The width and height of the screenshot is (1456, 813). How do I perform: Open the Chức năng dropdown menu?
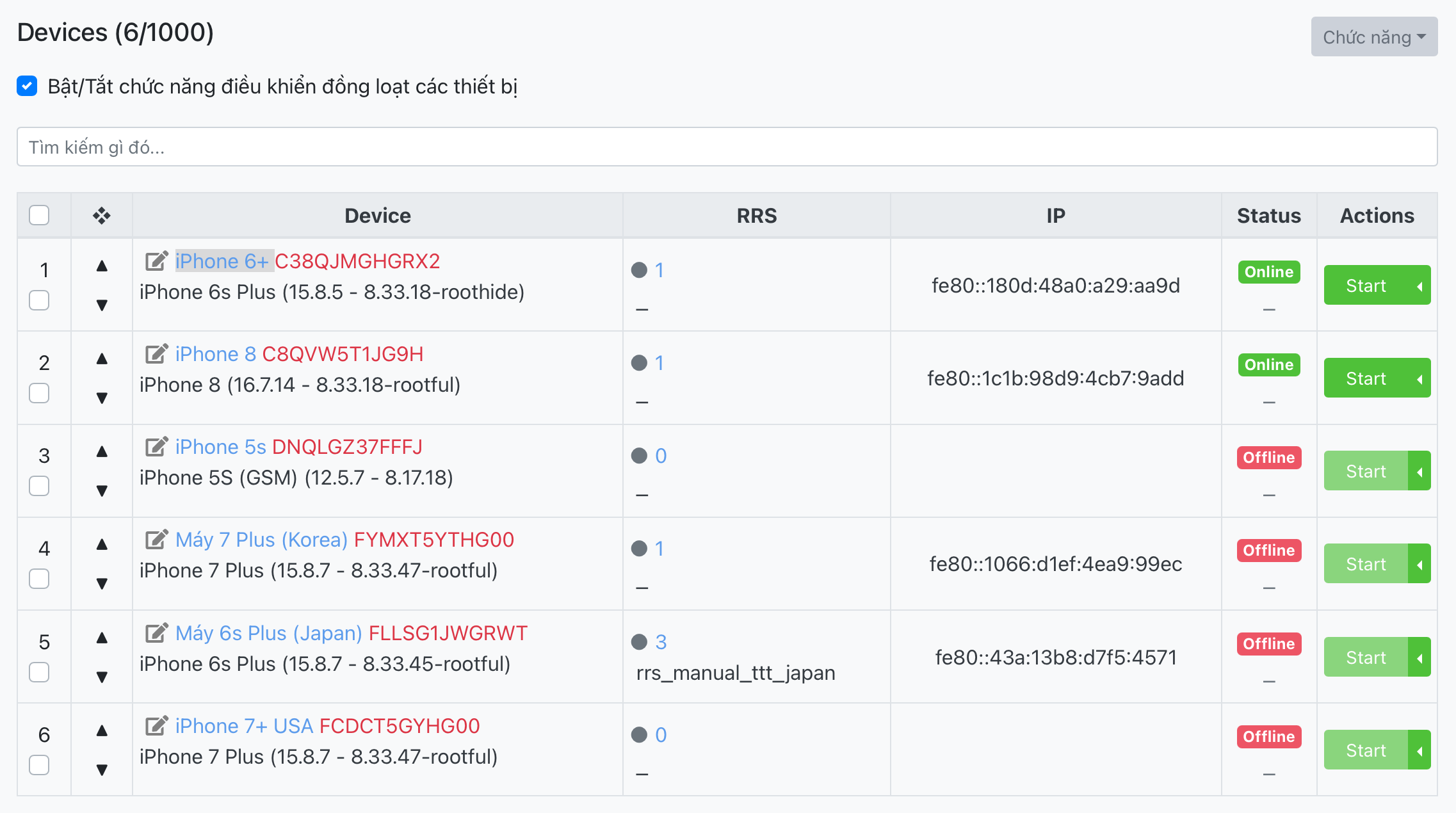[x=1374, y=36]
